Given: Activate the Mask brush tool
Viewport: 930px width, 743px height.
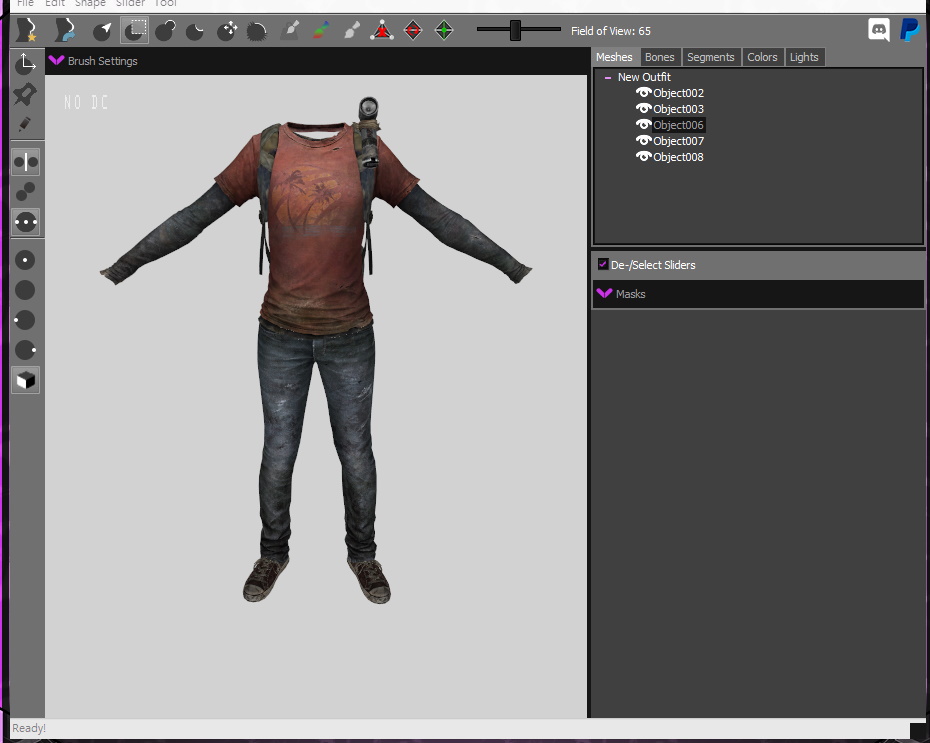Looking at the screenshot, I should (x=135, y=30).
